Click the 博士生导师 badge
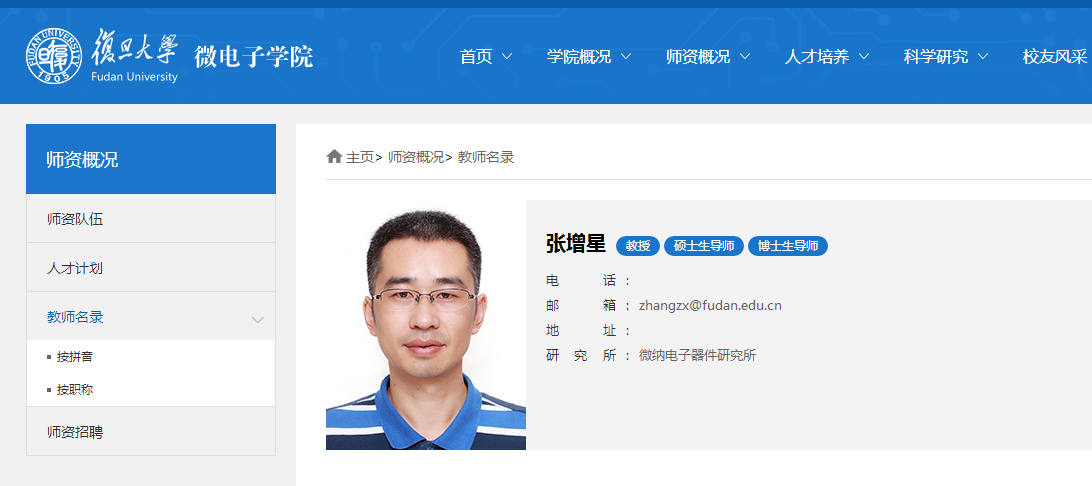This screenshot has width=1092, height=486. (x=788, y=246)
